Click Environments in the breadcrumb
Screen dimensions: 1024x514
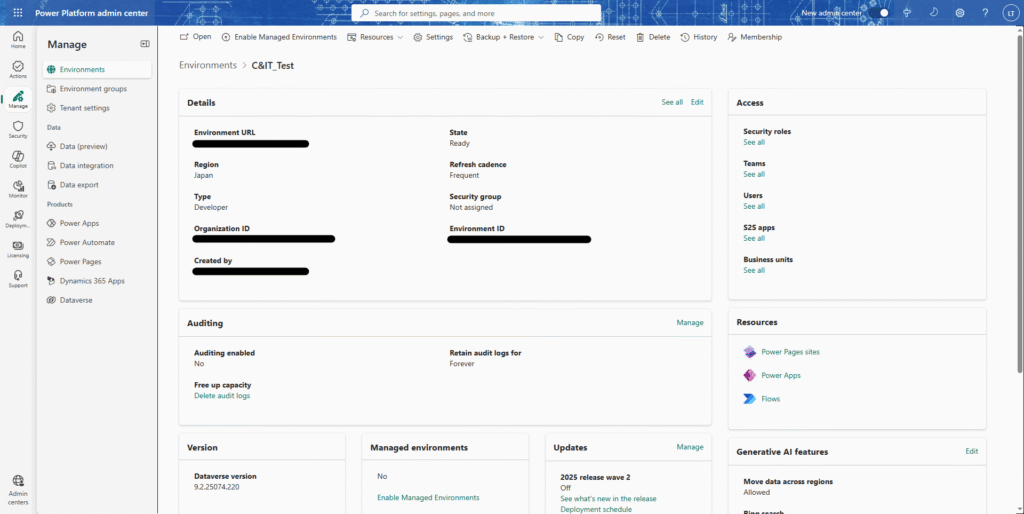click(208, 65)
